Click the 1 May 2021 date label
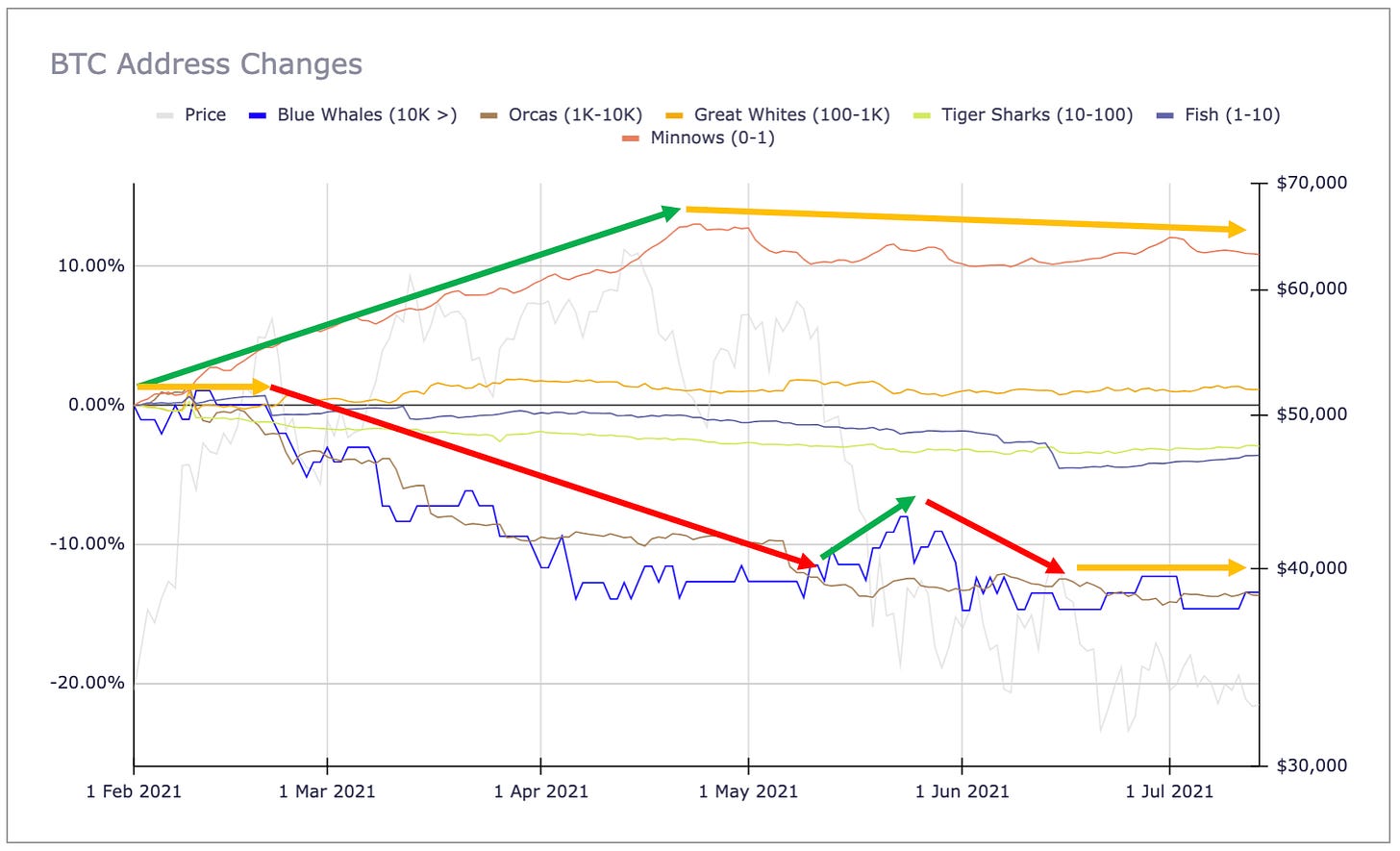1400x851 pixels. (748, 791)
